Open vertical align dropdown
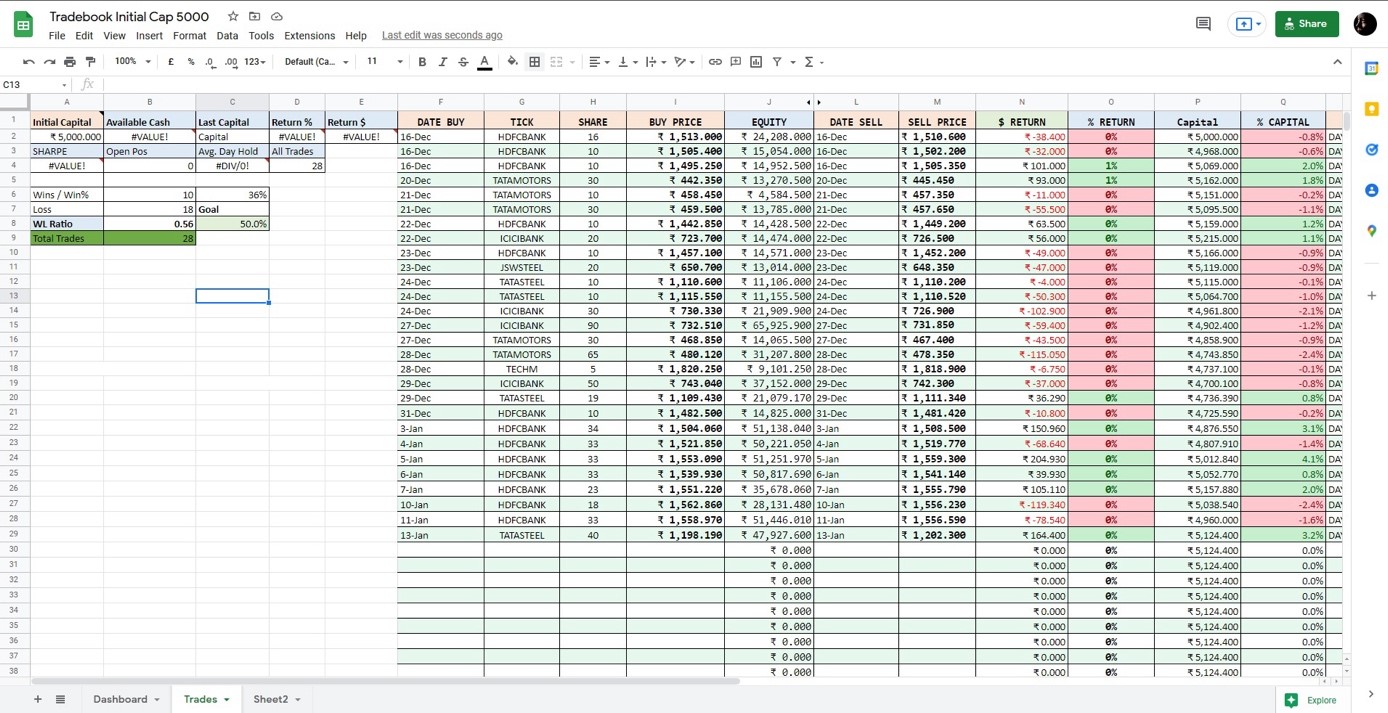The width and height of the screenshot is (1388, 713). 628,62
